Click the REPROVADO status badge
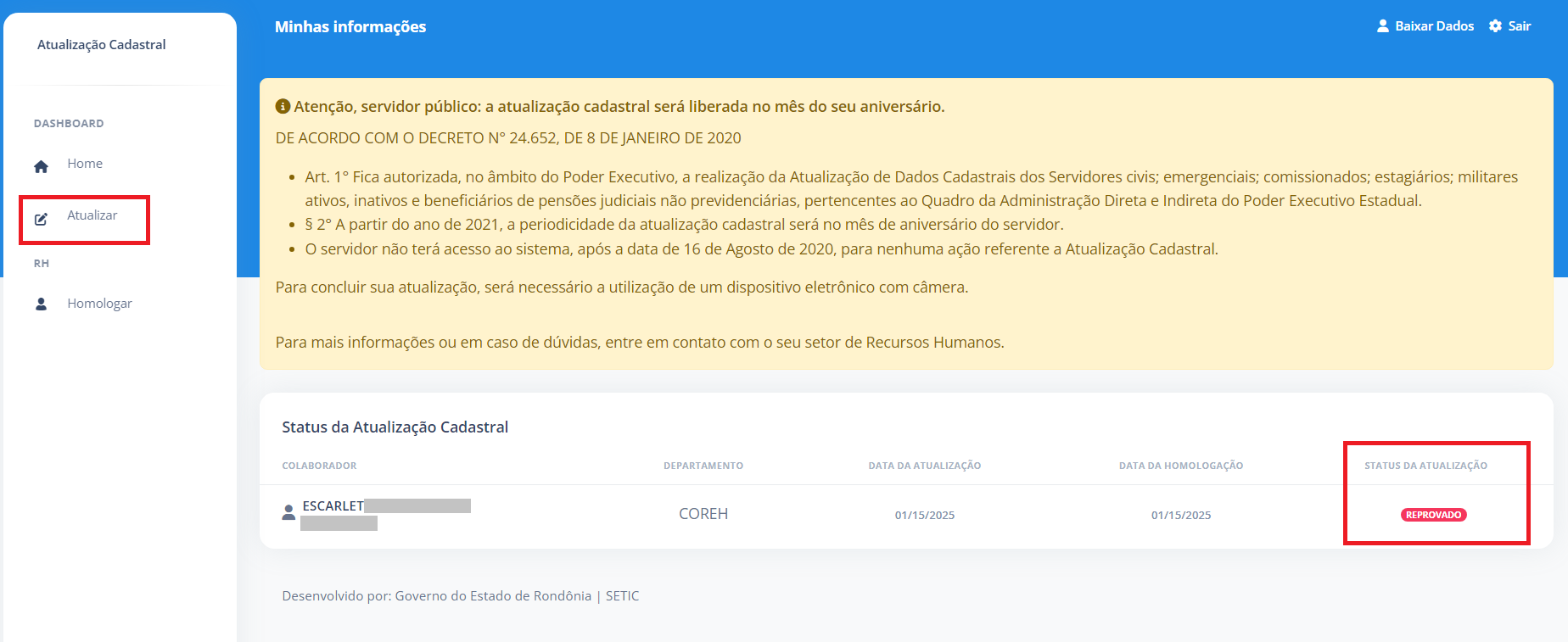 pos(1434,515)
